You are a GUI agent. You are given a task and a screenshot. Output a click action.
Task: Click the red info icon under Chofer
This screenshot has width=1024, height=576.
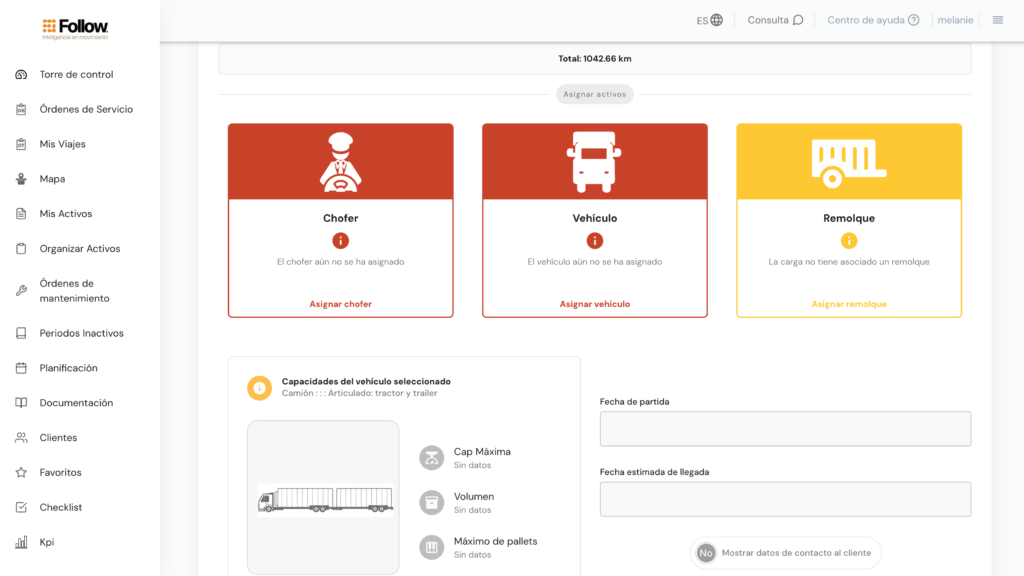[x=341, y=241]
